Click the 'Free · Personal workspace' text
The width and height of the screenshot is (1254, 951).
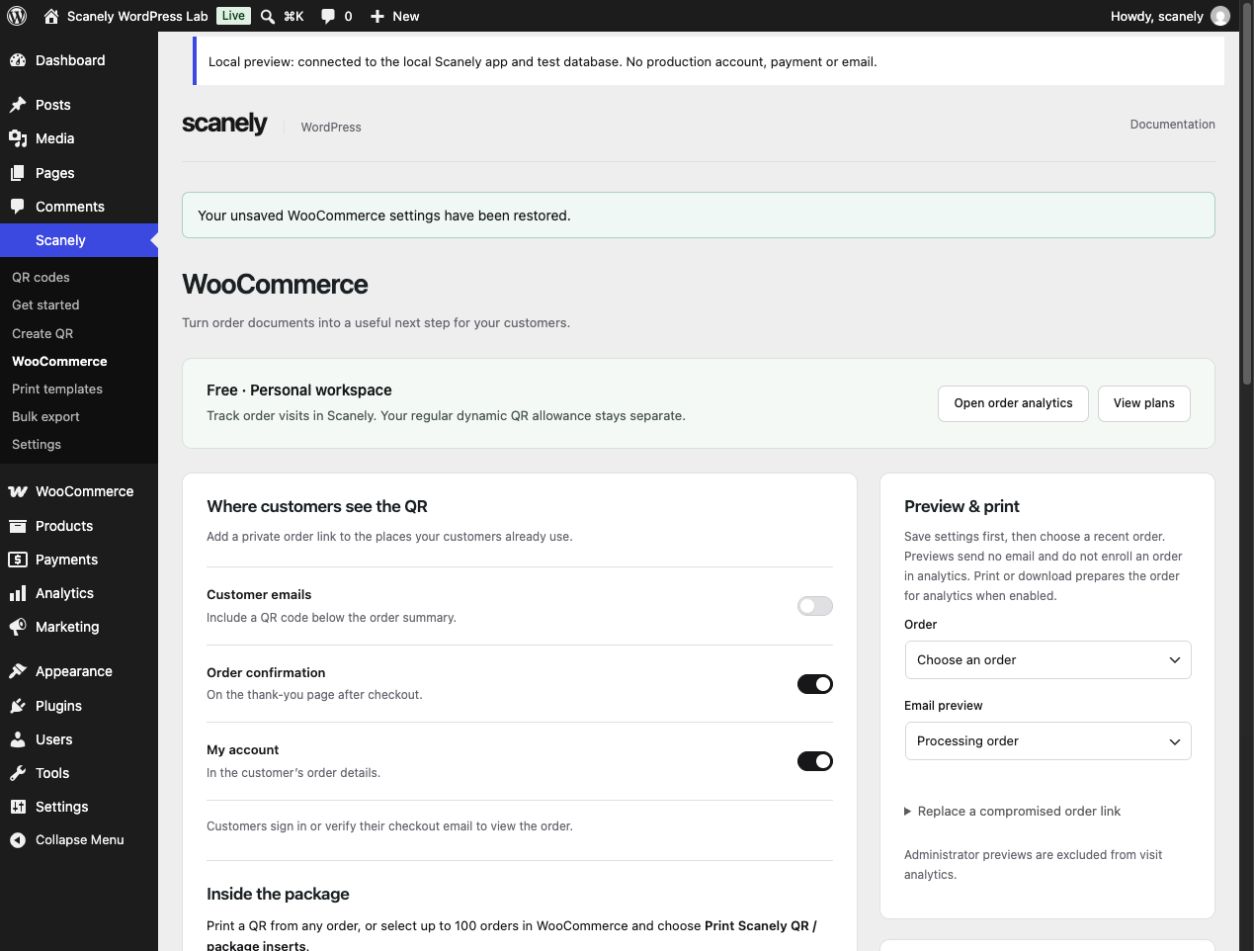[x=299, y=390]
